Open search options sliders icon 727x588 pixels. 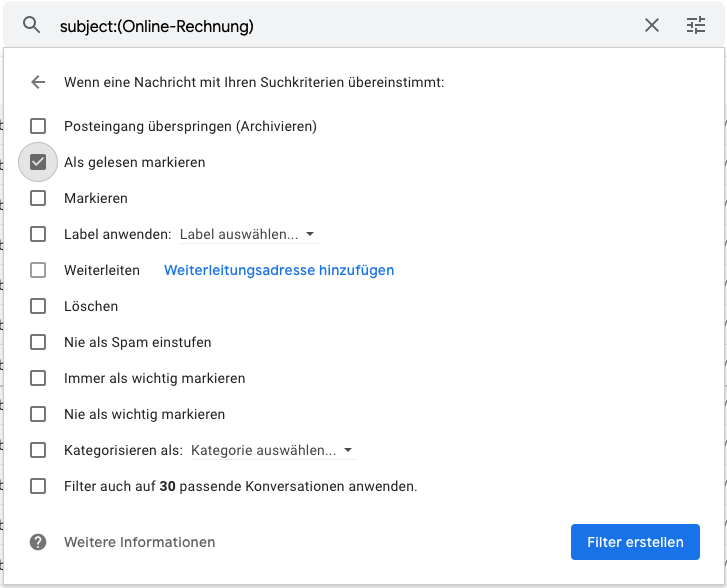(x=695, y=25)
